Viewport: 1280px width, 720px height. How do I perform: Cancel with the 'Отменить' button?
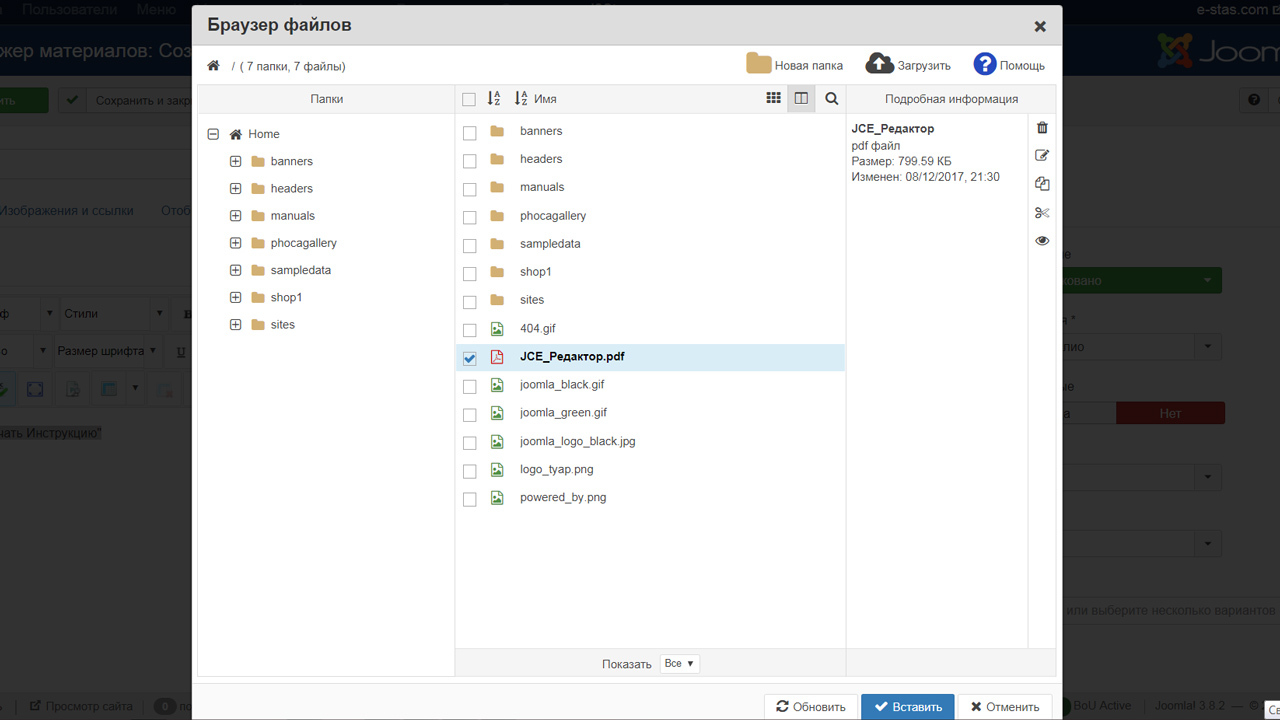(1005, 707)
